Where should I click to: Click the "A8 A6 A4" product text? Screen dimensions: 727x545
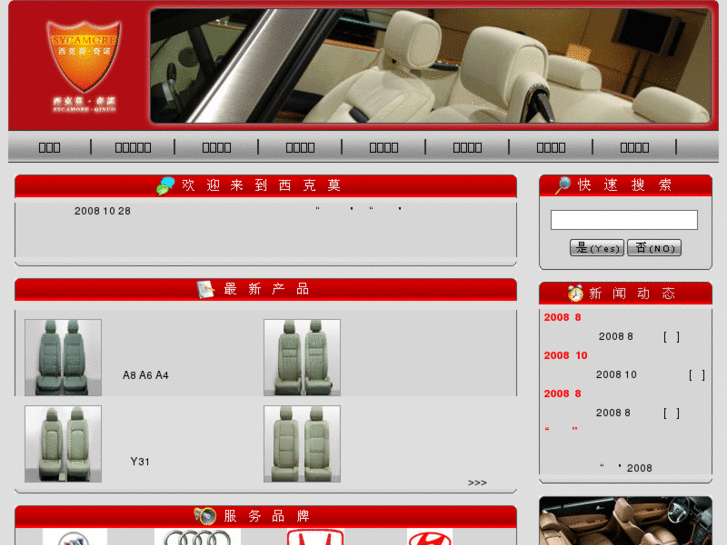tap(146, 375)
